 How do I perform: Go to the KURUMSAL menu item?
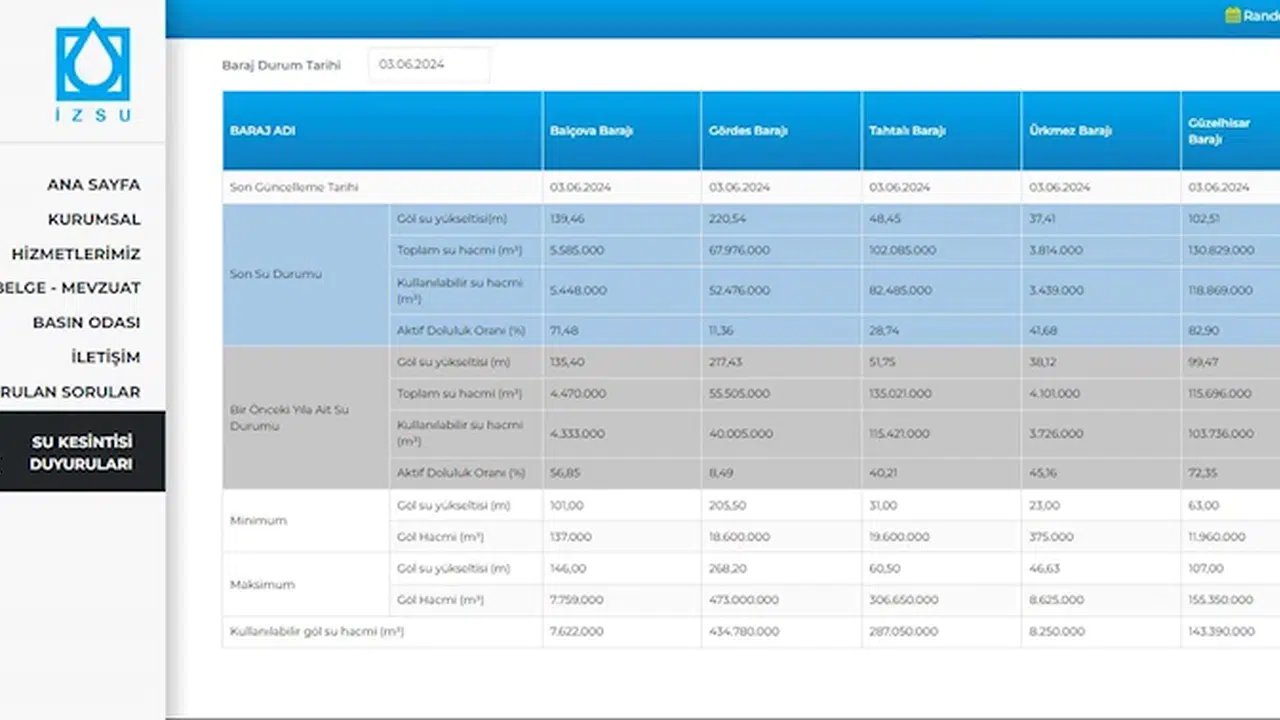[94, 219]
